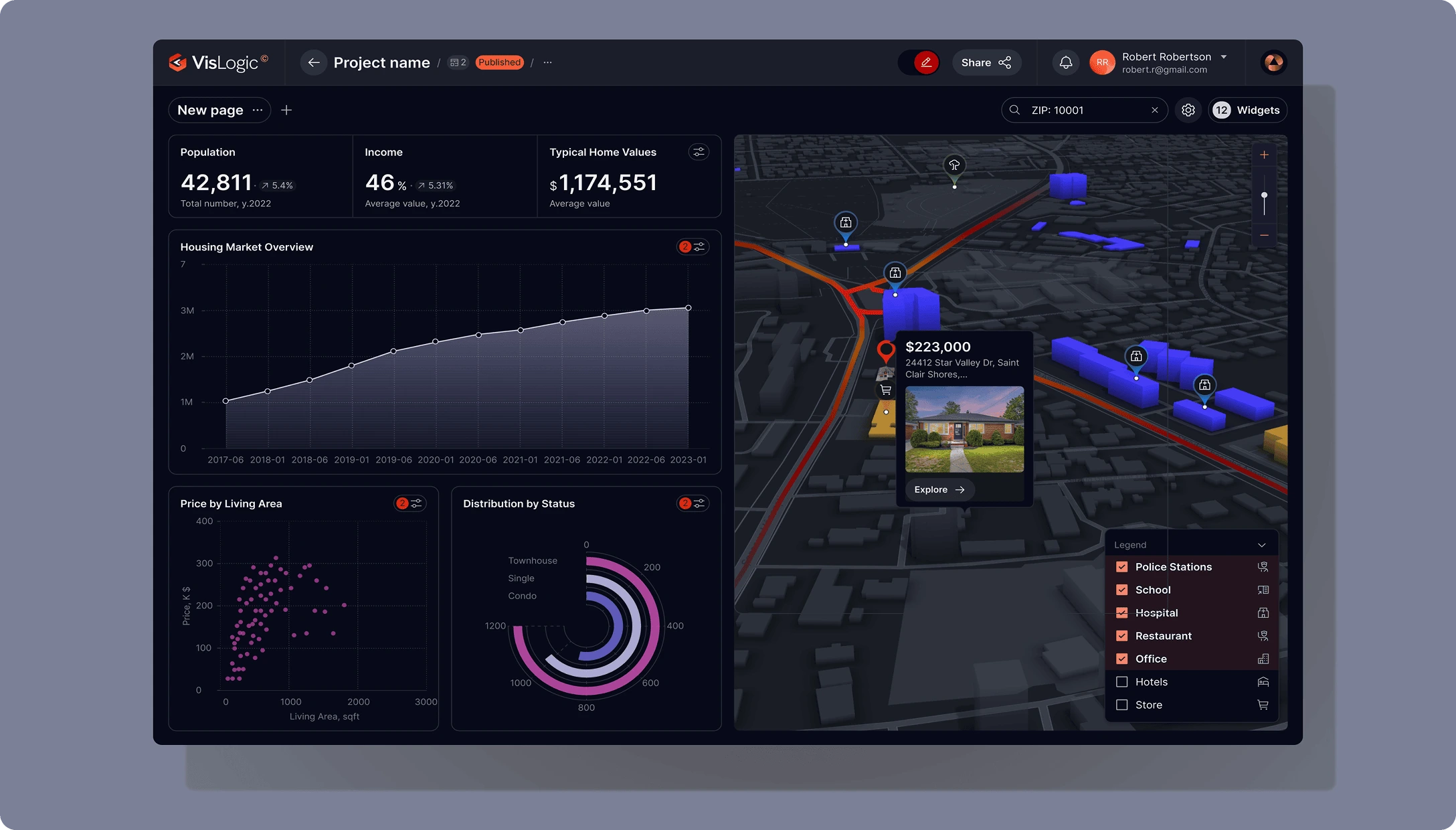
Task: Add a new page with plus
Action: [x=286, y=110]
